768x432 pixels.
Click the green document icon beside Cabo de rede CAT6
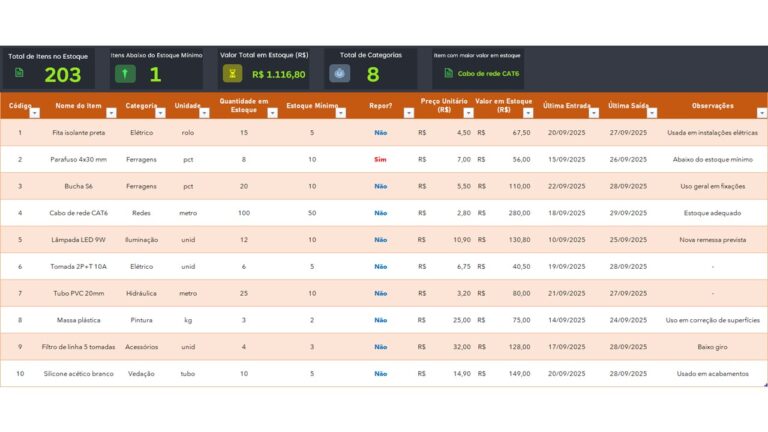coord(448,73)
